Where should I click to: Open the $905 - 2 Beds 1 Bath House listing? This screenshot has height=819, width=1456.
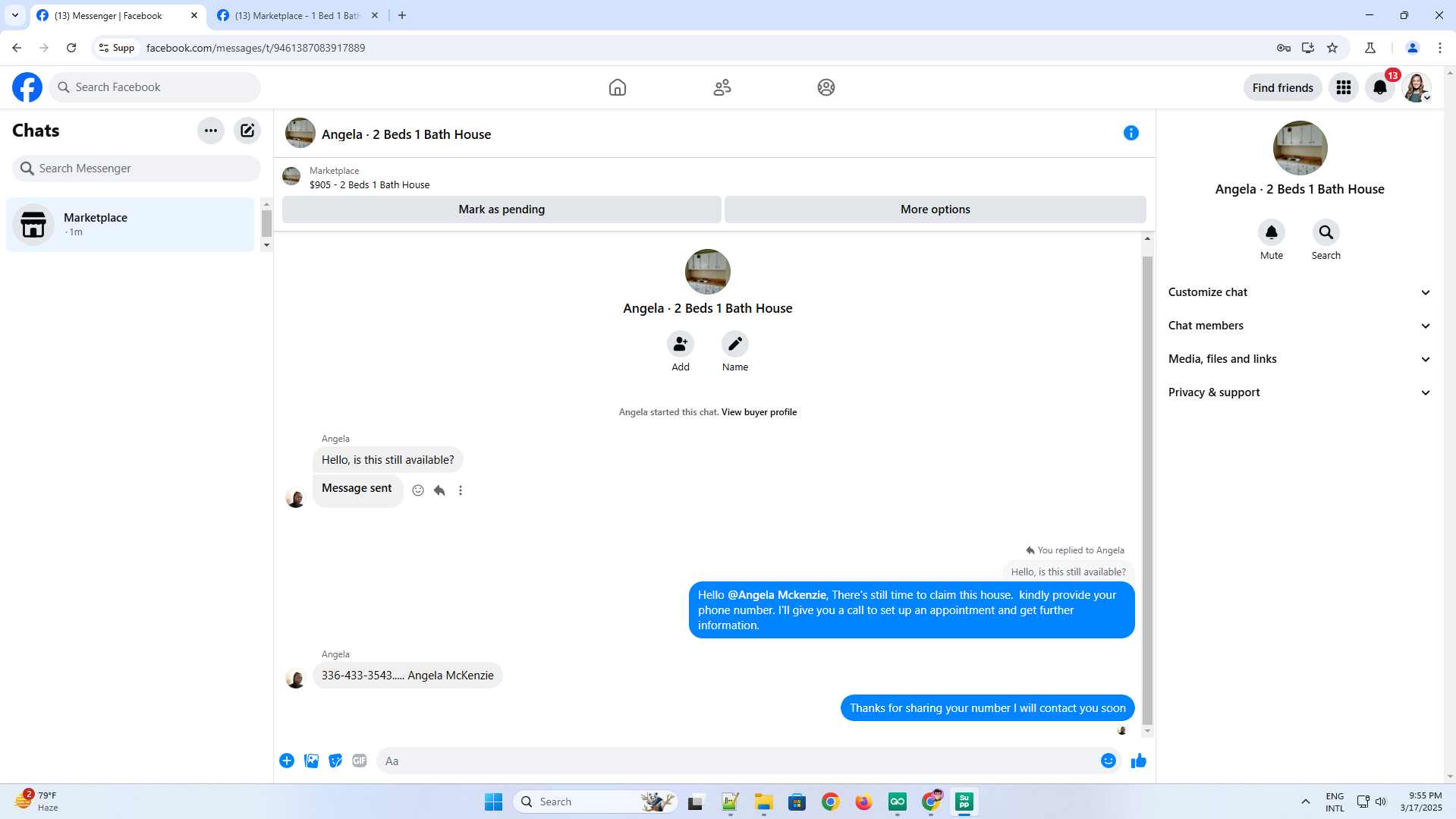(x=370, y=185)
